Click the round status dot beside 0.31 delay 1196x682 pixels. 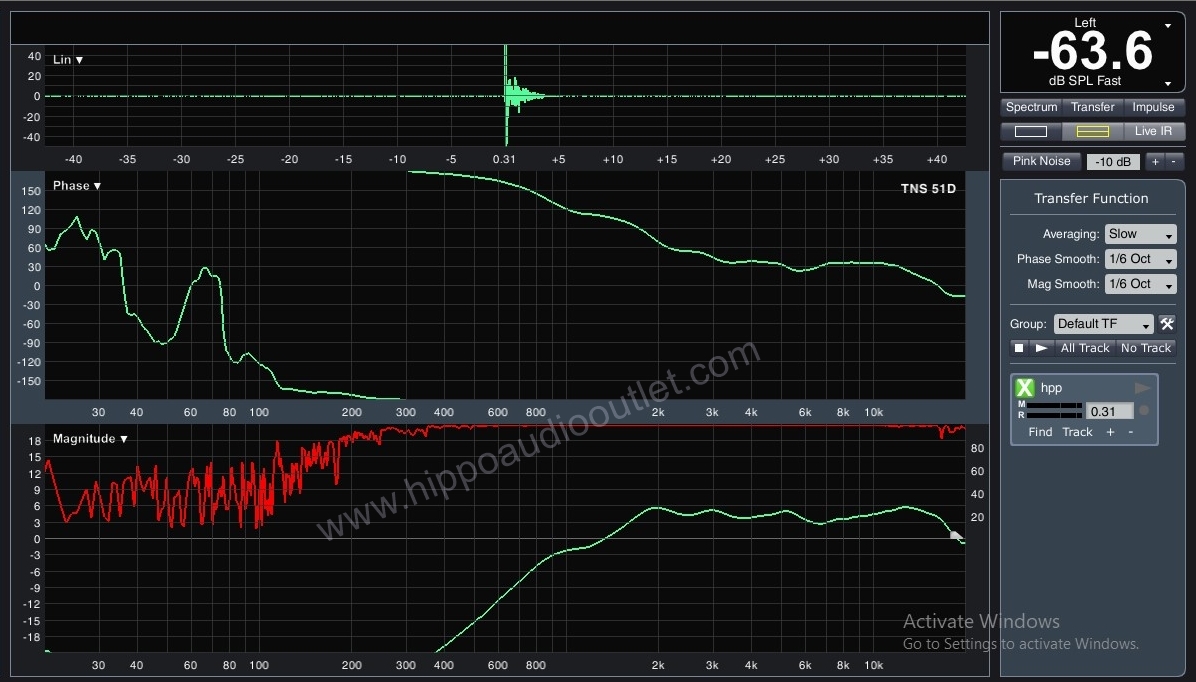tap(1144, 410)
